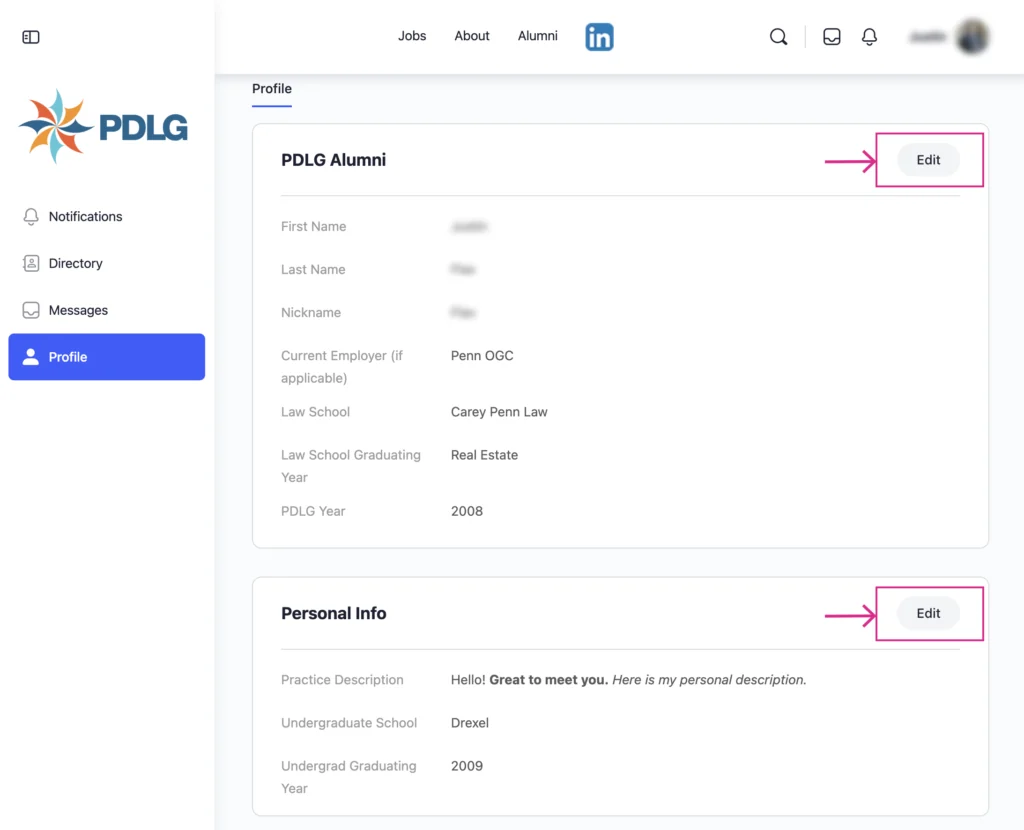Click the username next to the avatar

pyautogui.click(x=929, y=36)
